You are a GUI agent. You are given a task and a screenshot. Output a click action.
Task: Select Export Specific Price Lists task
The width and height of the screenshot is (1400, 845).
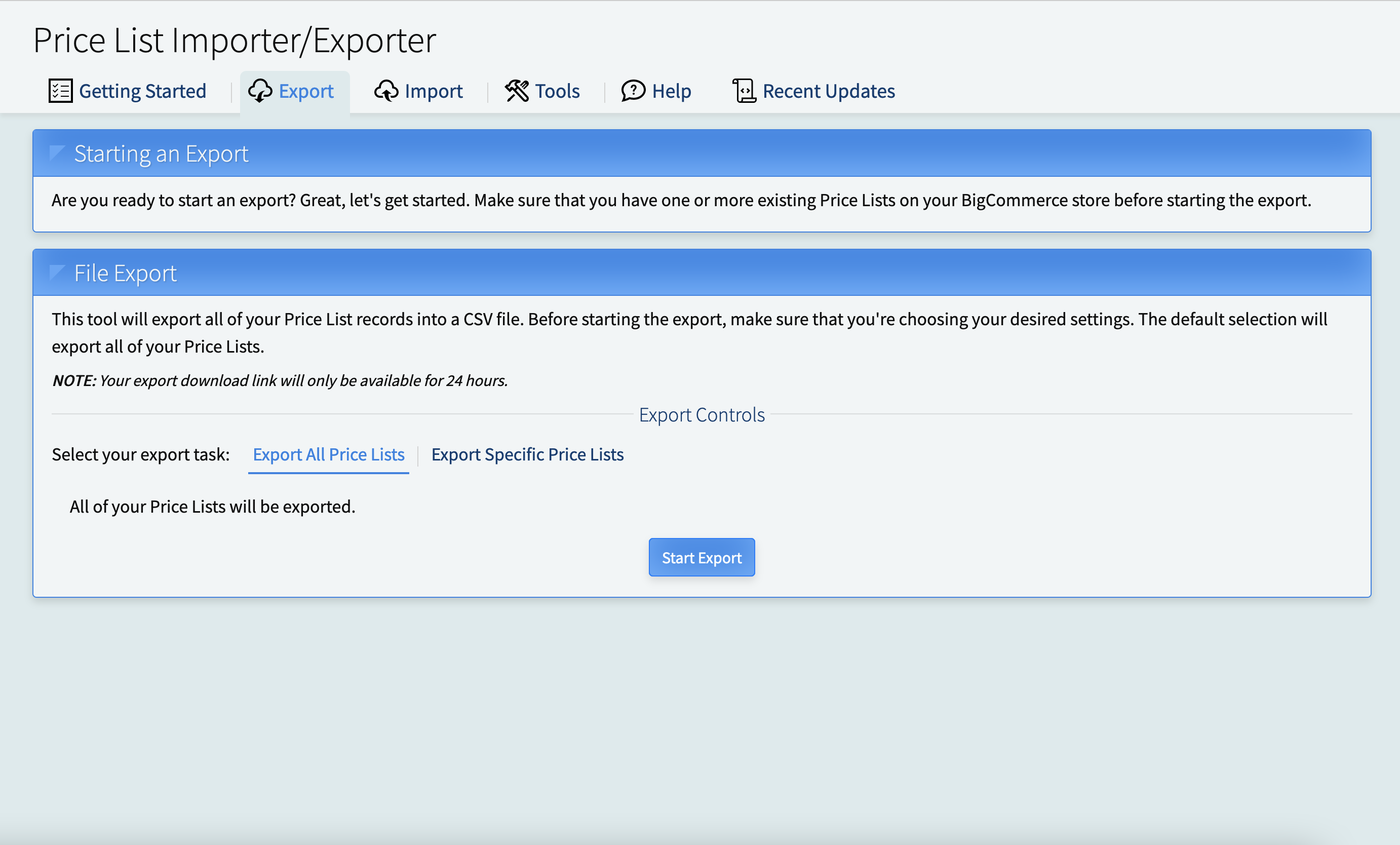coord(527,454)
